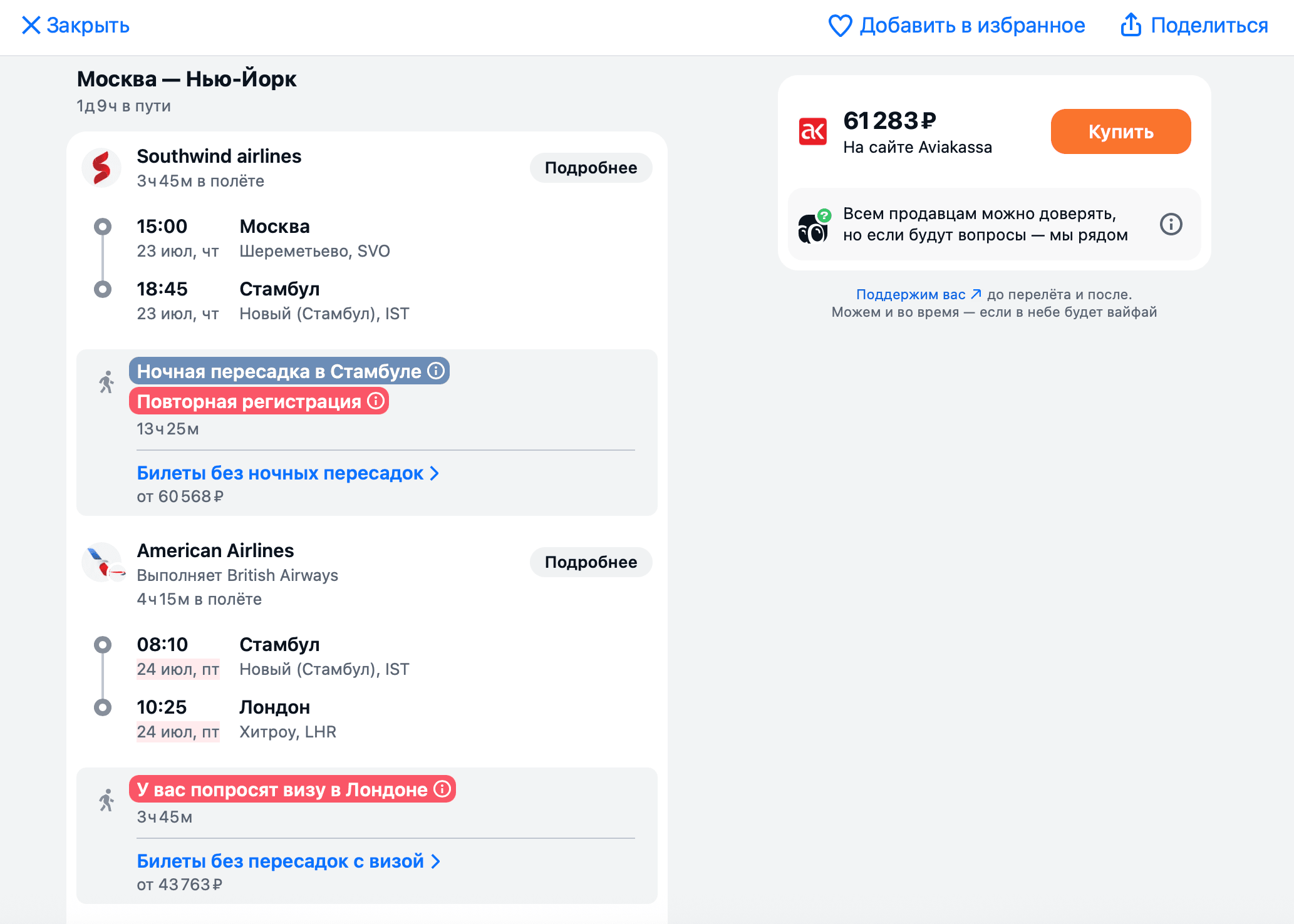This screenshot has width=1294, height=924.
Task: Click Добавить в избранное text
Action: (x=972, y=26)
